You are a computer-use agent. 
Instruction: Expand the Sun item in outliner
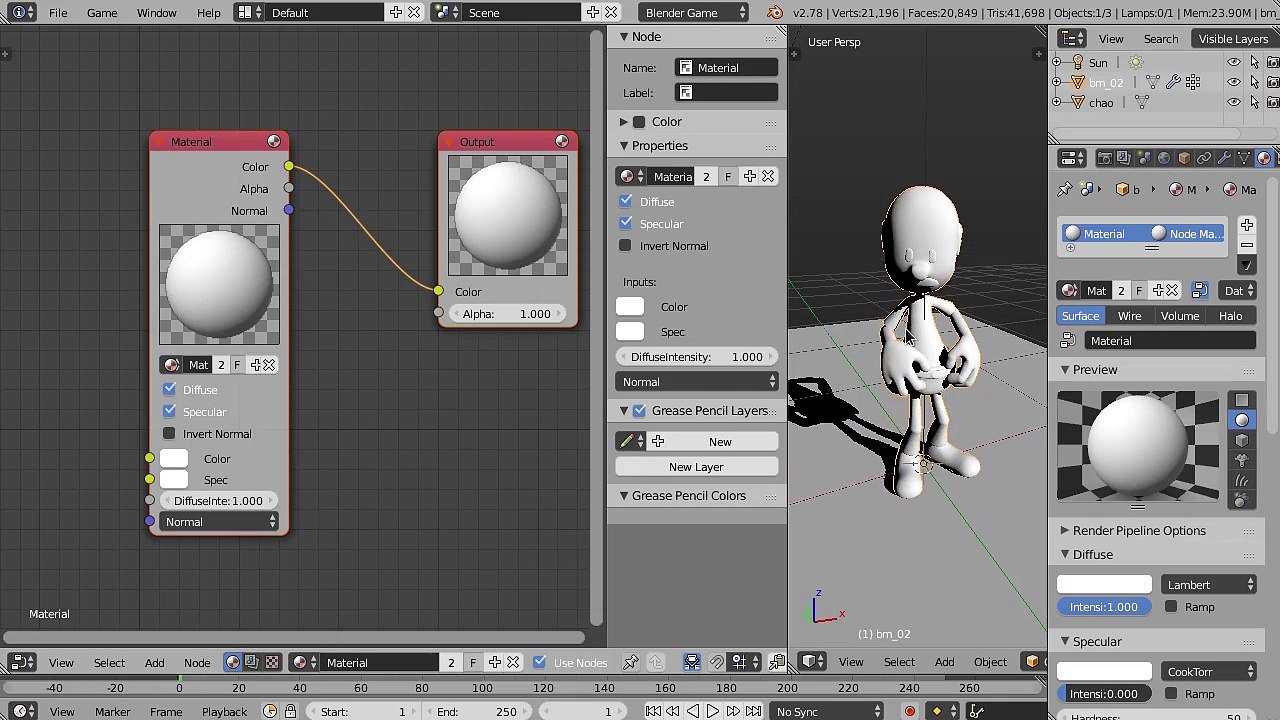click(x=1057, y=62)
